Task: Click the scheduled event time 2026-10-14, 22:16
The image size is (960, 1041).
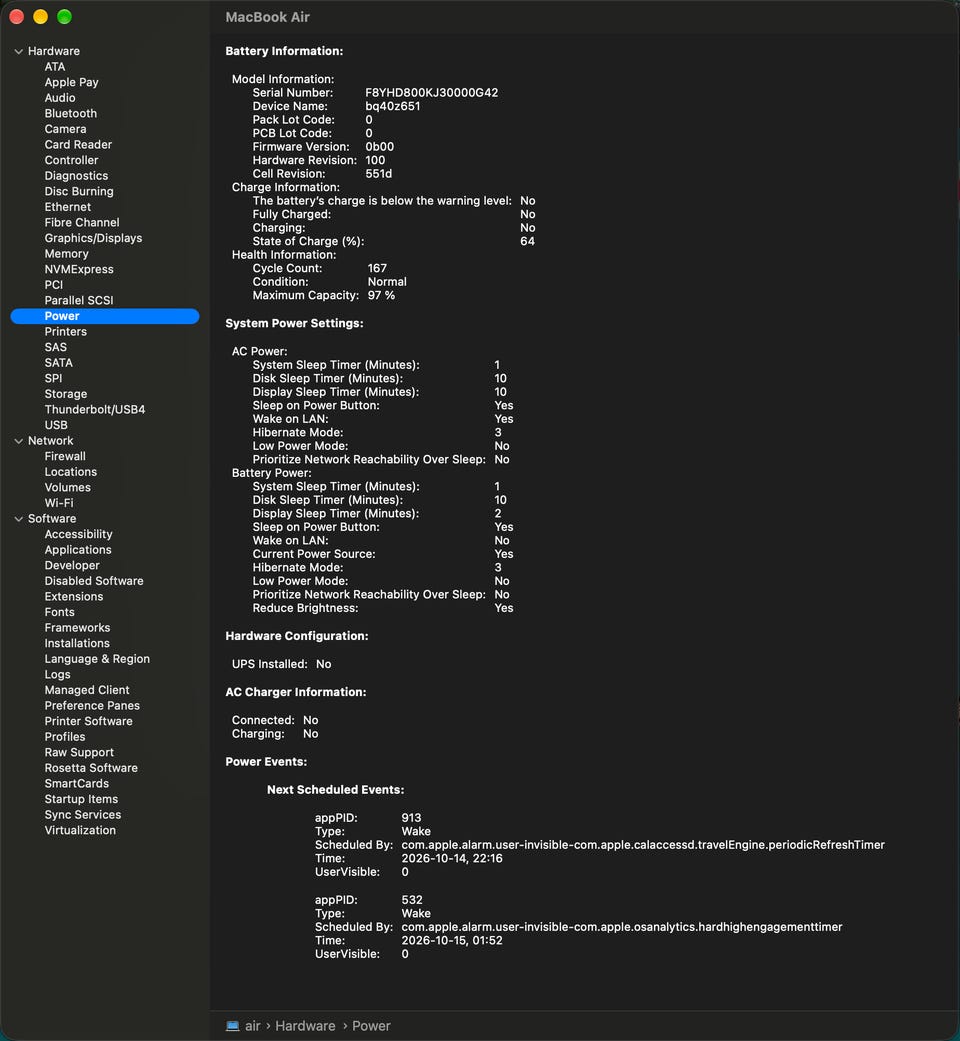Action: (x=452, y=858)
